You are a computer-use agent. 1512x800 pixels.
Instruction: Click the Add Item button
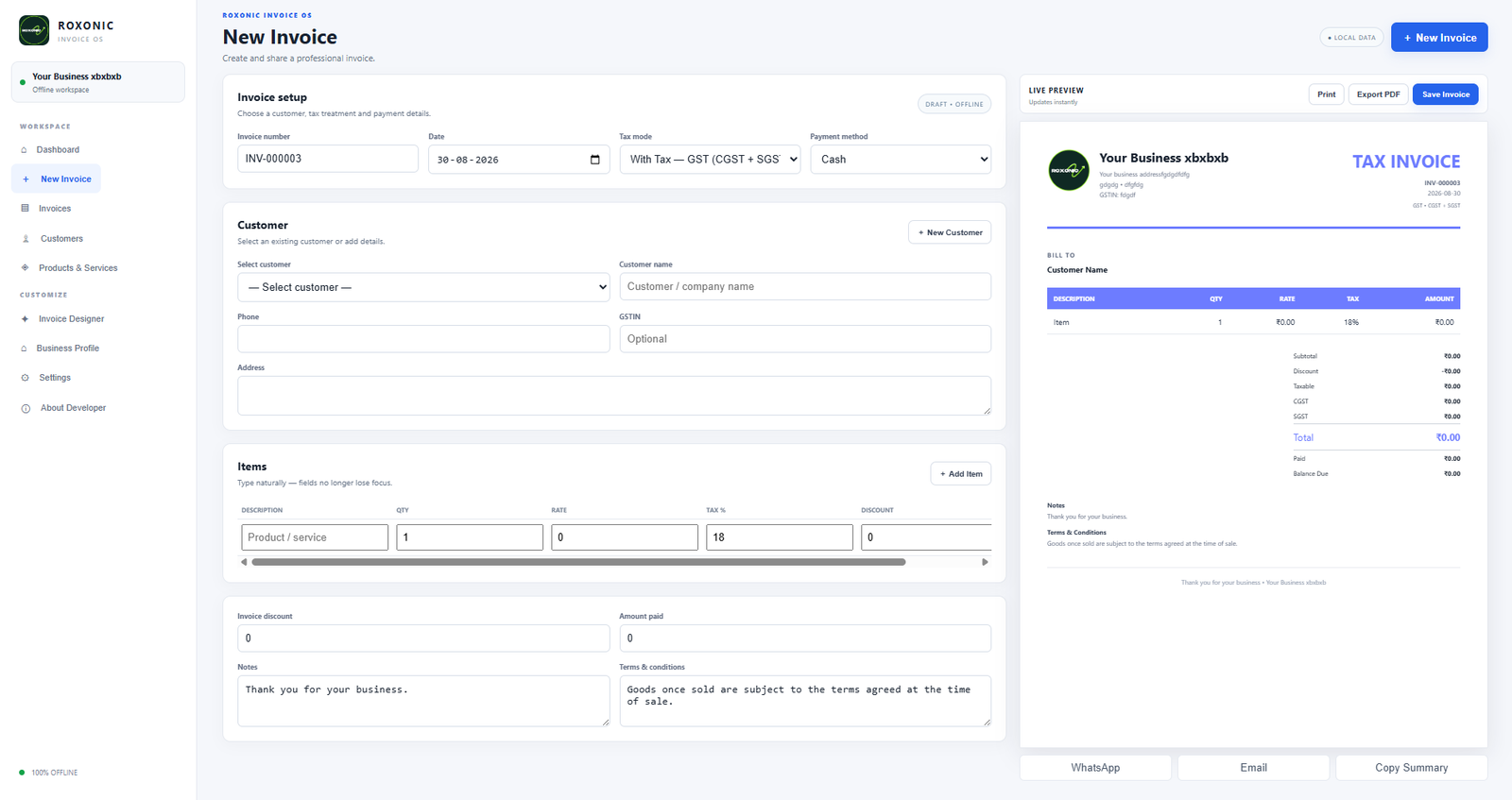(961, 474)
